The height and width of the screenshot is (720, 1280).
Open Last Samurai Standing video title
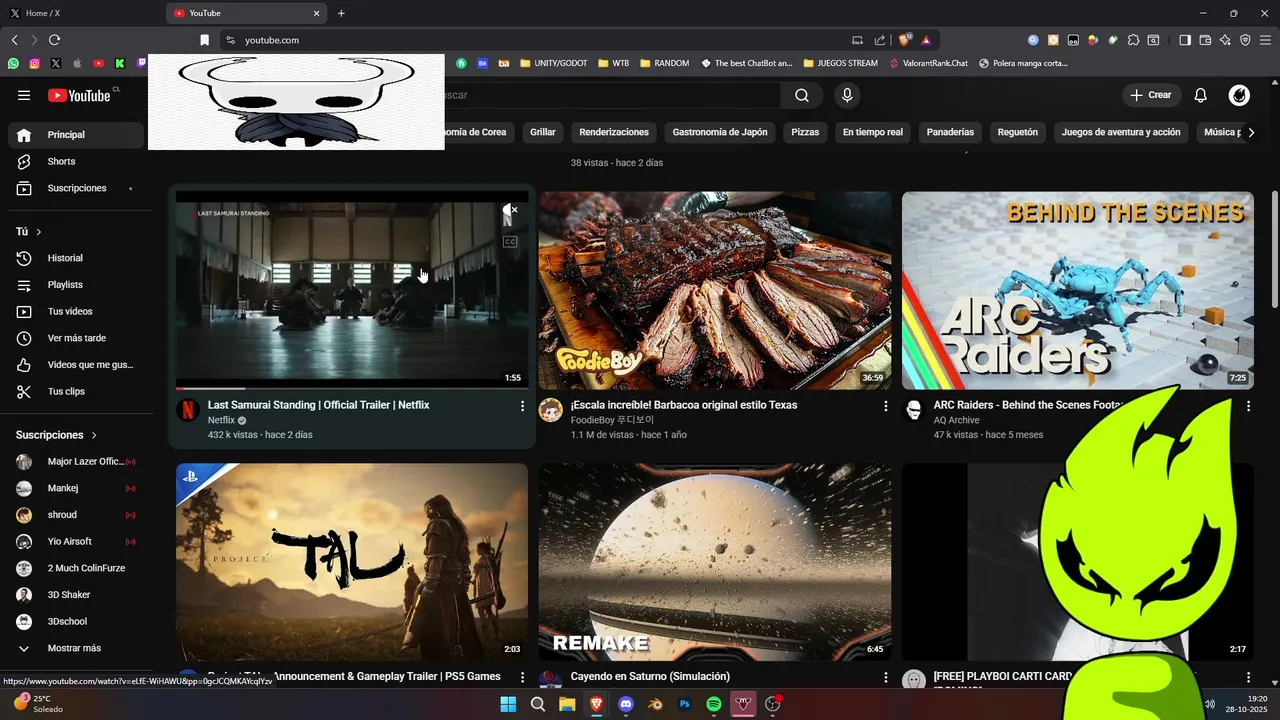coord(318,405)
